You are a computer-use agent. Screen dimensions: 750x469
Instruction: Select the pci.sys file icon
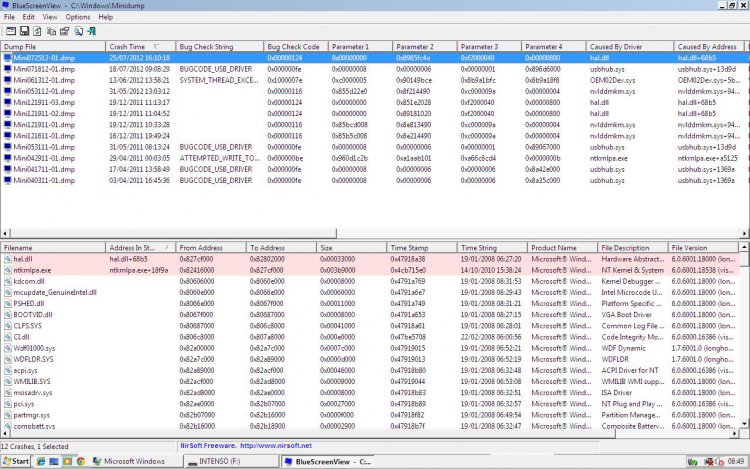tap(8, 404)
